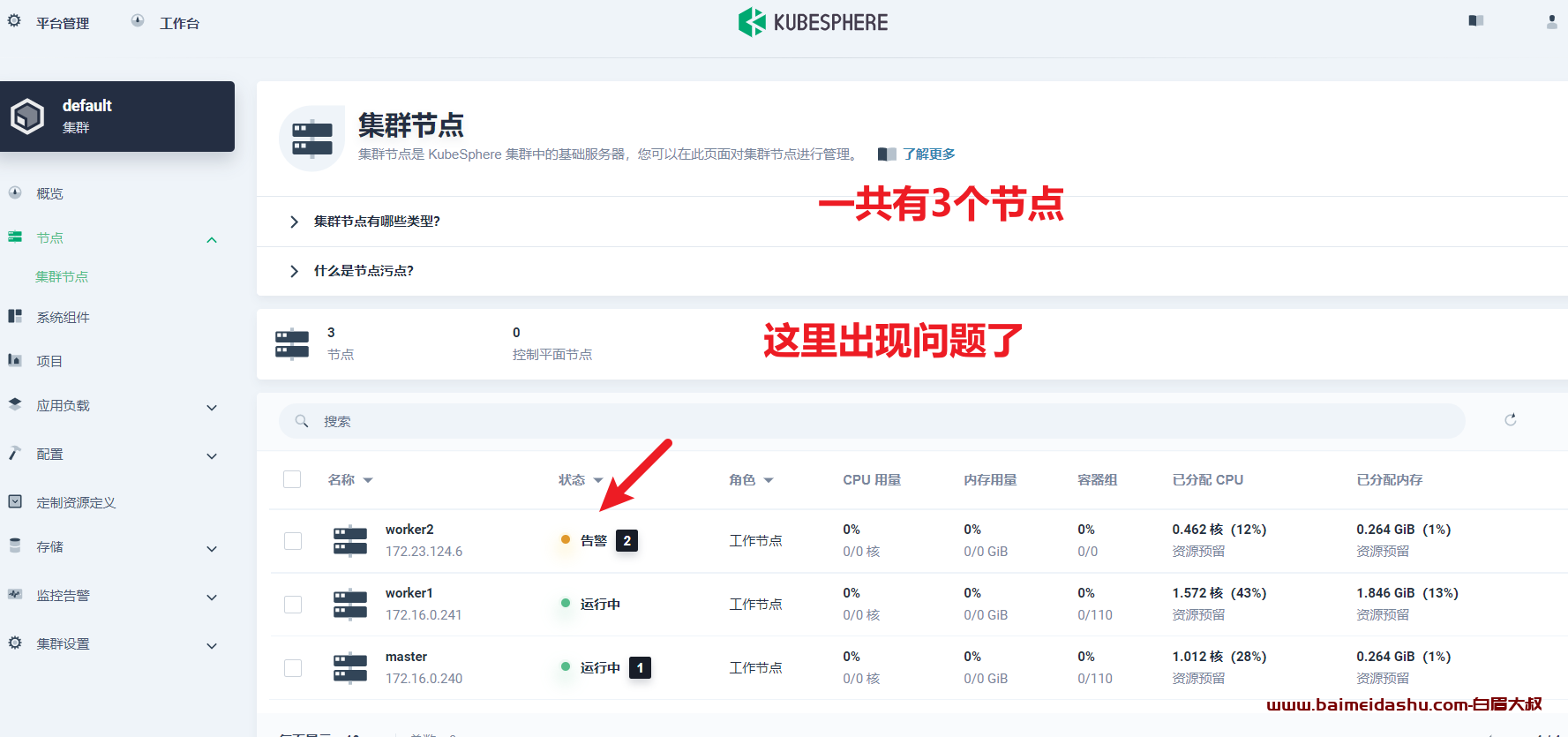Click worker1 allocated memory 1.846 GiB (13%)

point(1407,593)
